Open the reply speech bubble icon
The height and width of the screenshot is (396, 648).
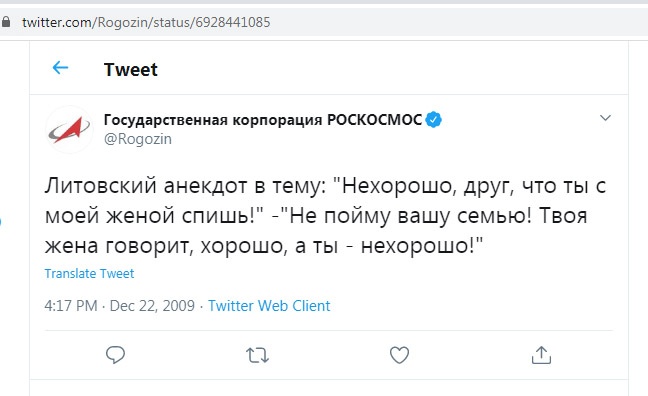(115, 355)
